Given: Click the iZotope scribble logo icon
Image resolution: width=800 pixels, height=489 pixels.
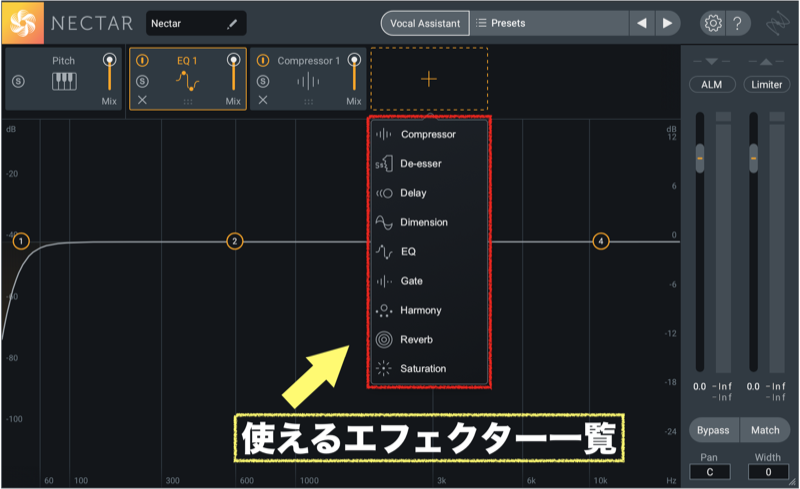Looking at the screenshot, I should 778,23.
